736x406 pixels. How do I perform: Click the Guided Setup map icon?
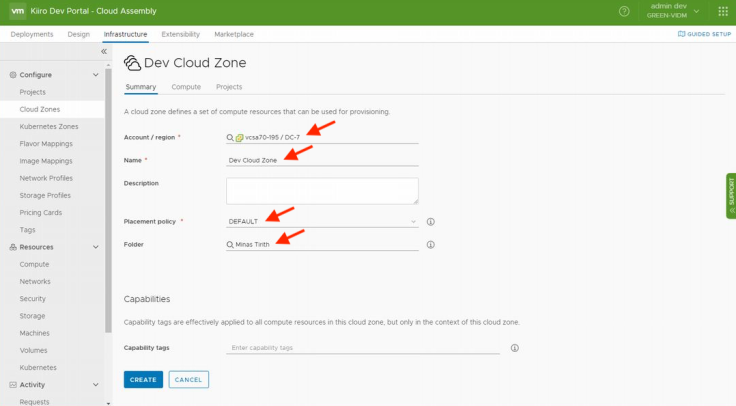pos(681,34)
